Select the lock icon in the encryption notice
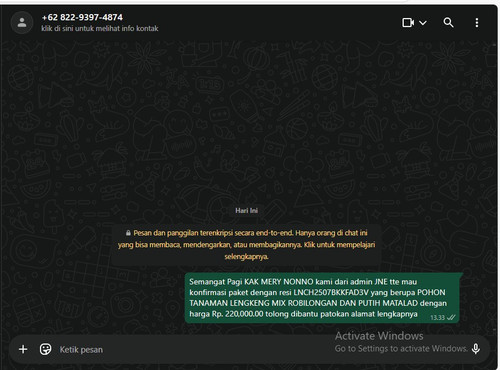This screenshot has width=500, height=370. click(x=128, y=233)
